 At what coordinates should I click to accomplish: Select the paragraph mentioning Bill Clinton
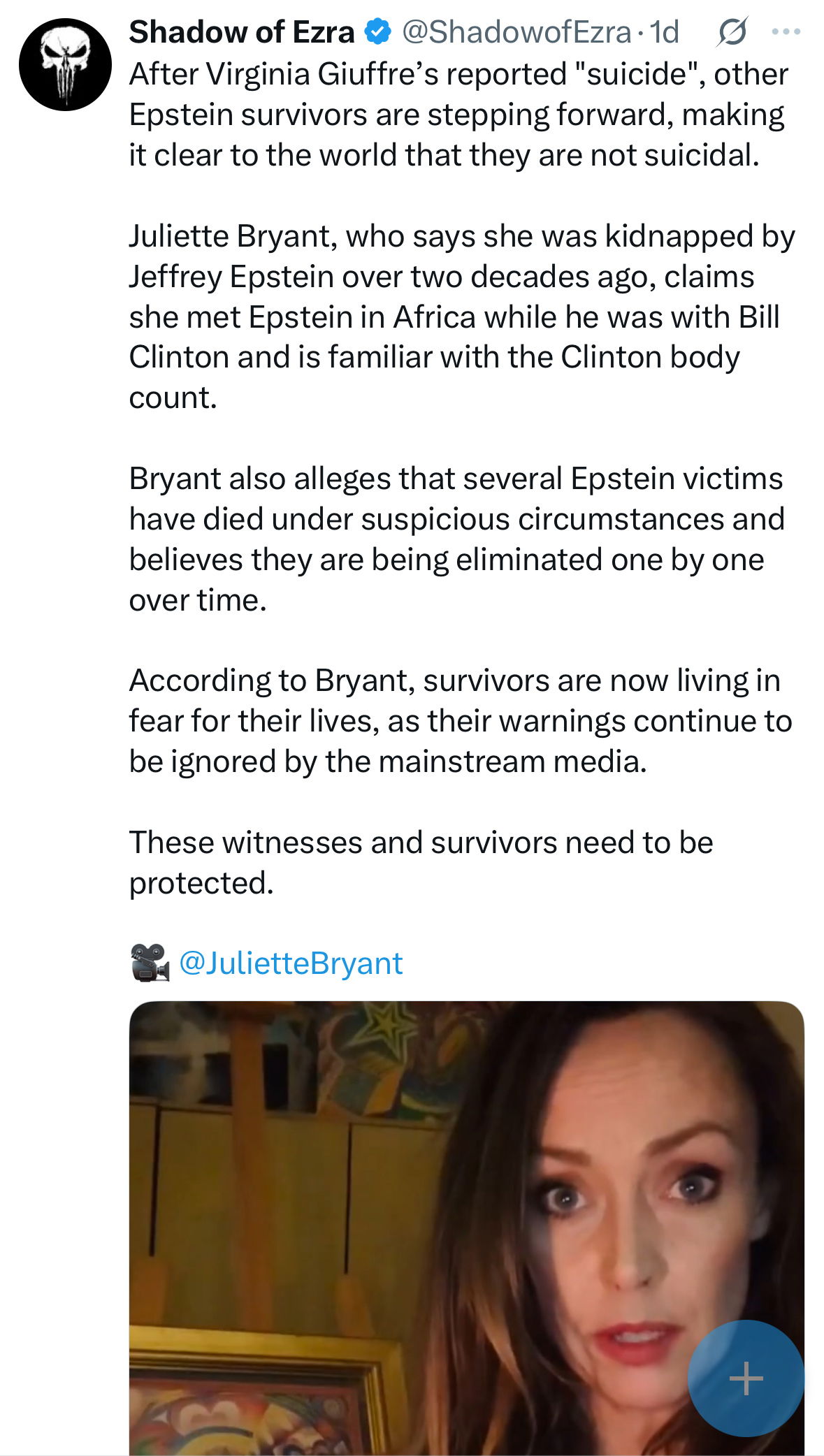tap(461, 316)
